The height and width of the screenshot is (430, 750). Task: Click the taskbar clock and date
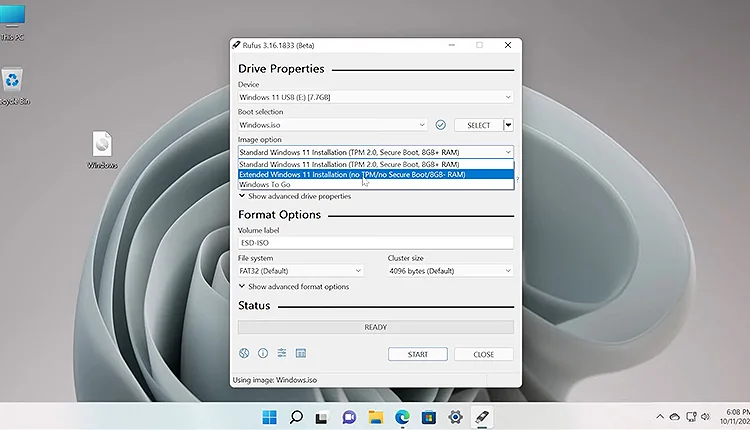pyautogui.click(x=735, y=417)
